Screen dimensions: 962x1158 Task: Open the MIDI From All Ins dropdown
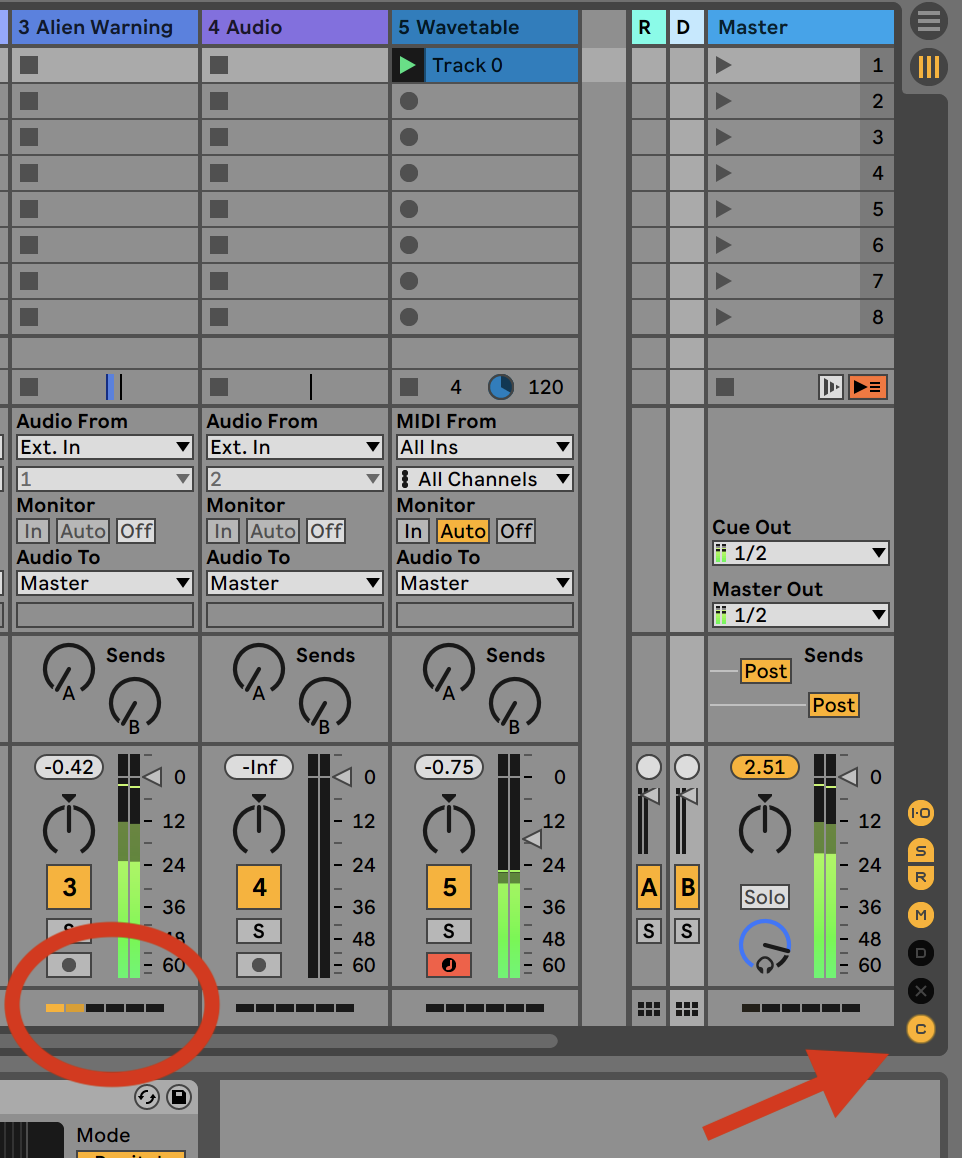coord(485,447)
